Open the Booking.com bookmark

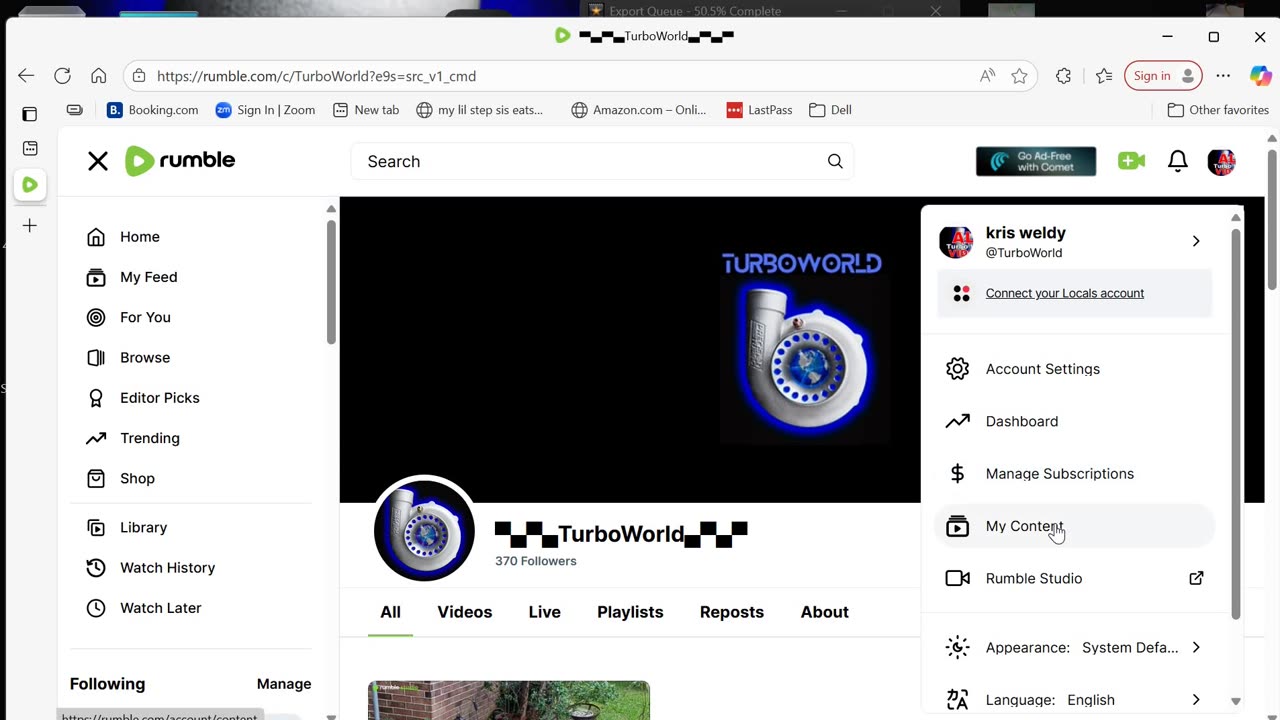point(153,110)
